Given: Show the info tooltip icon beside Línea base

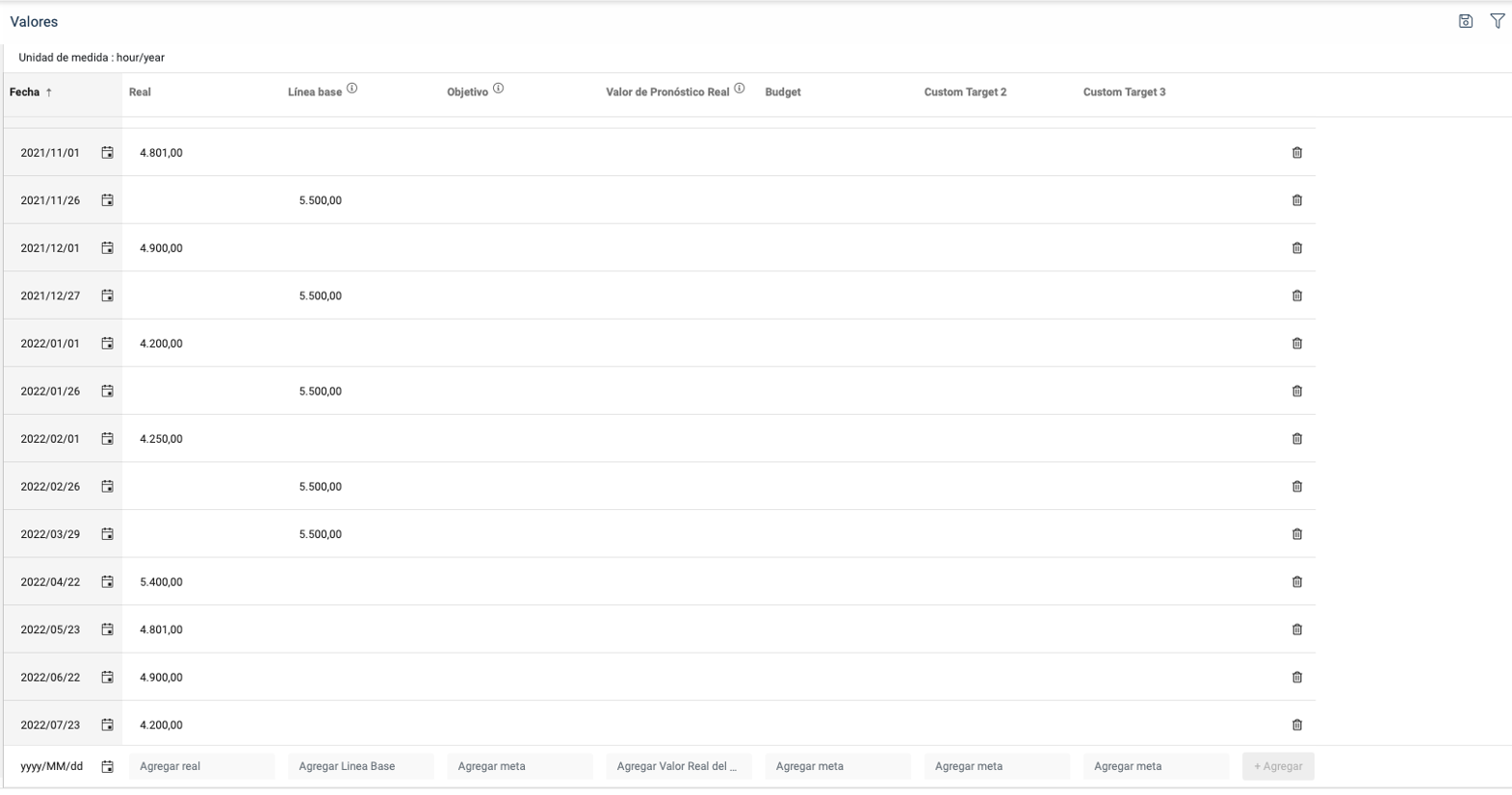Looking at the screenshot, I should [352, 89].
